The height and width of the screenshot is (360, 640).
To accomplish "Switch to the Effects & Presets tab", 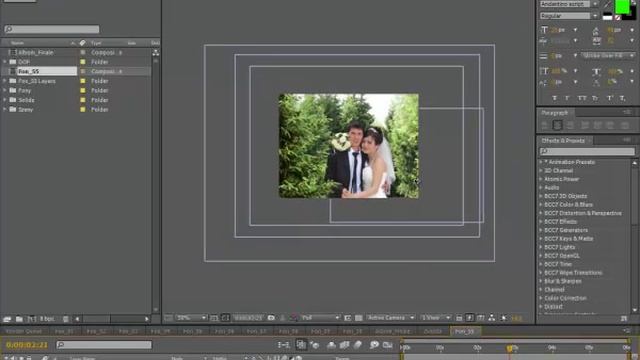I will pos(563,140).
